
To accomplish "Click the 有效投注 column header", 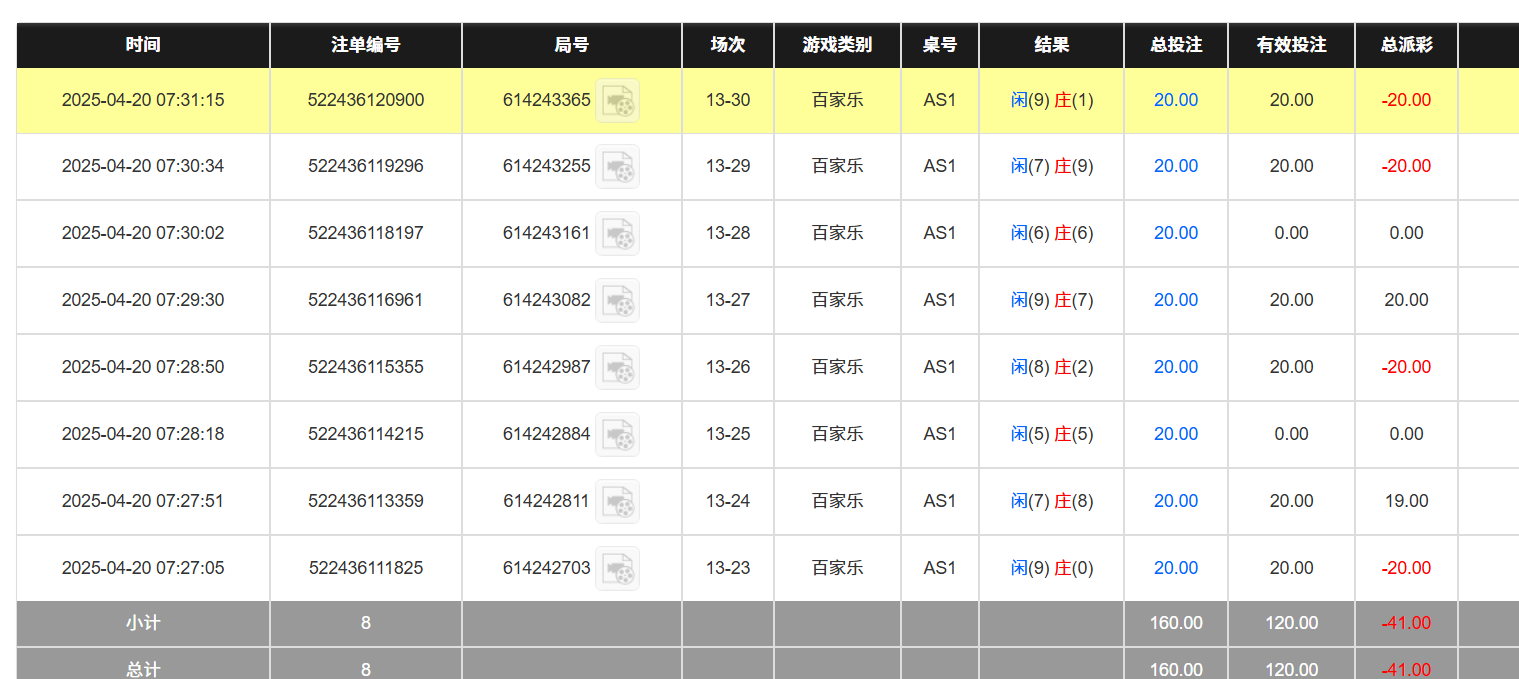I will [1291, 45].
